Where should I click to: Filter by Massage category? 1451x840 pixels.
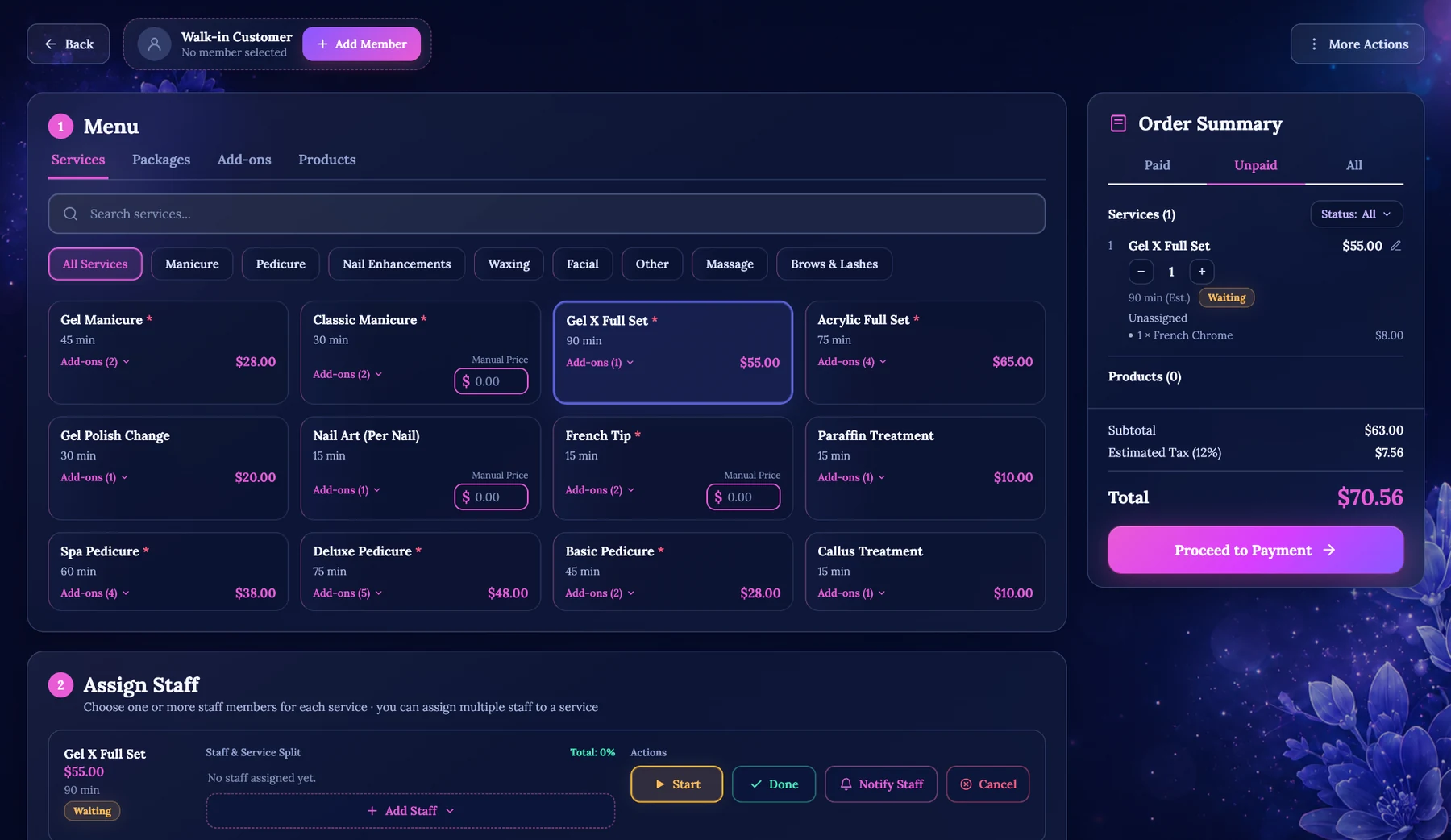(x=730, y=264)
